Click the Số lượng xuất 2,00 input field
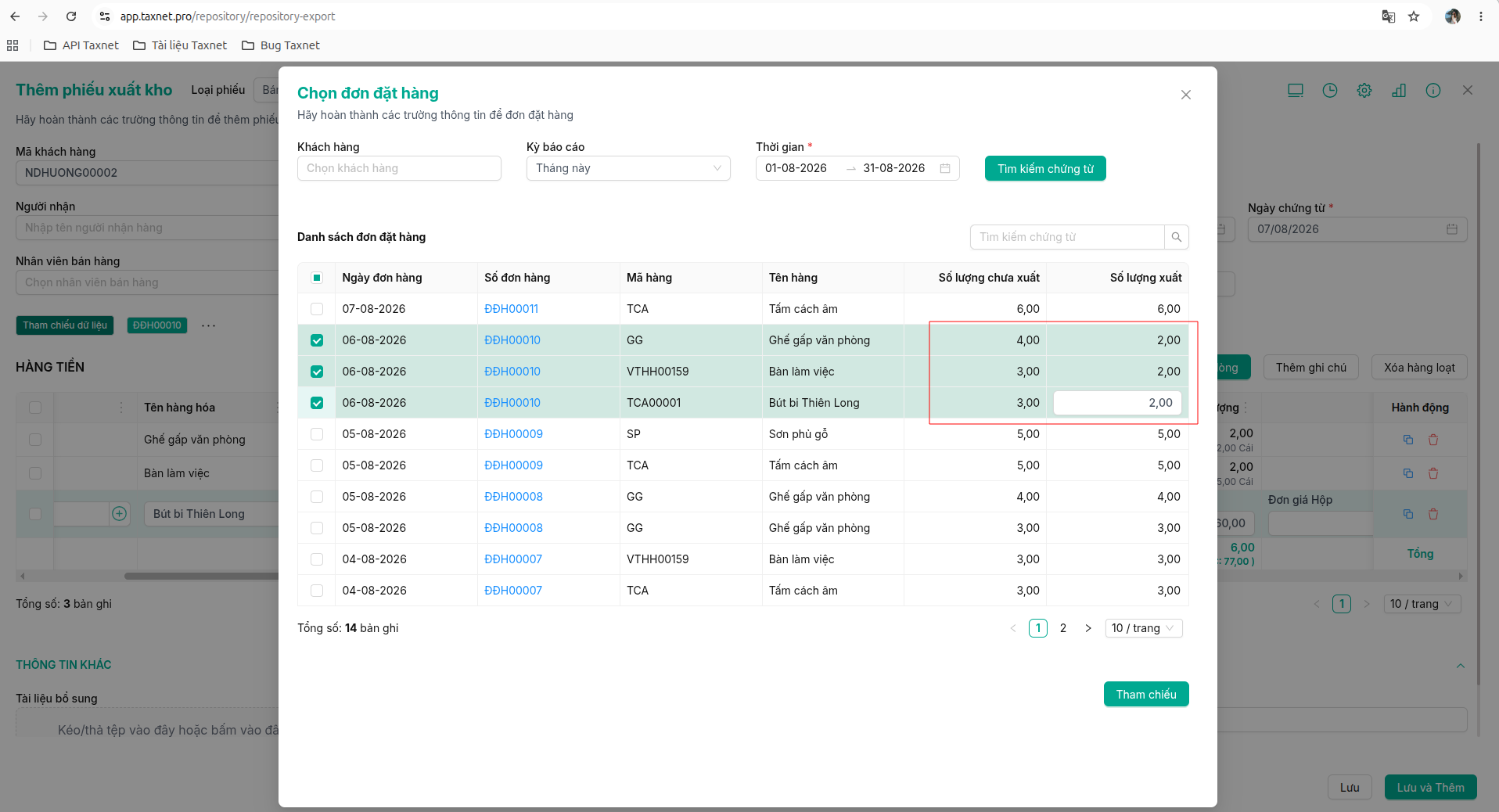 coord(1117,403)
